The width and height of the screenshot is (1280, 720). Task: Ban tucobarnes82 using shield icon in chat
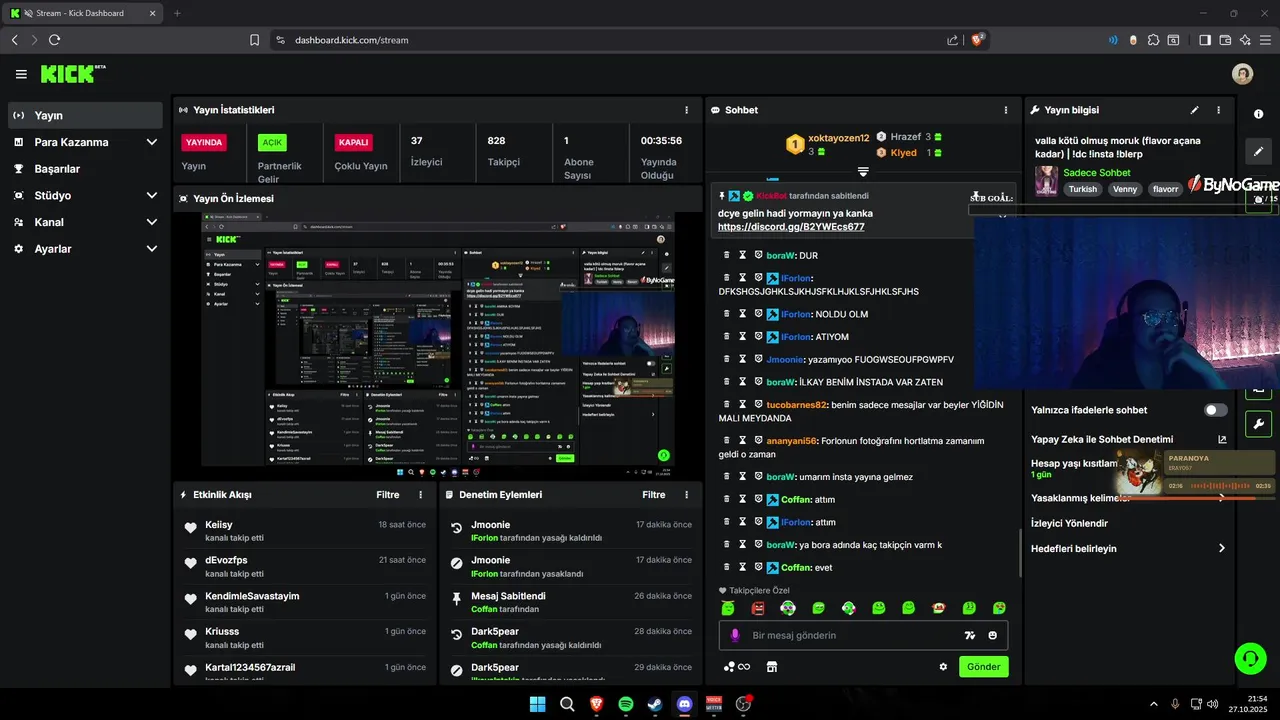point(757,404)
